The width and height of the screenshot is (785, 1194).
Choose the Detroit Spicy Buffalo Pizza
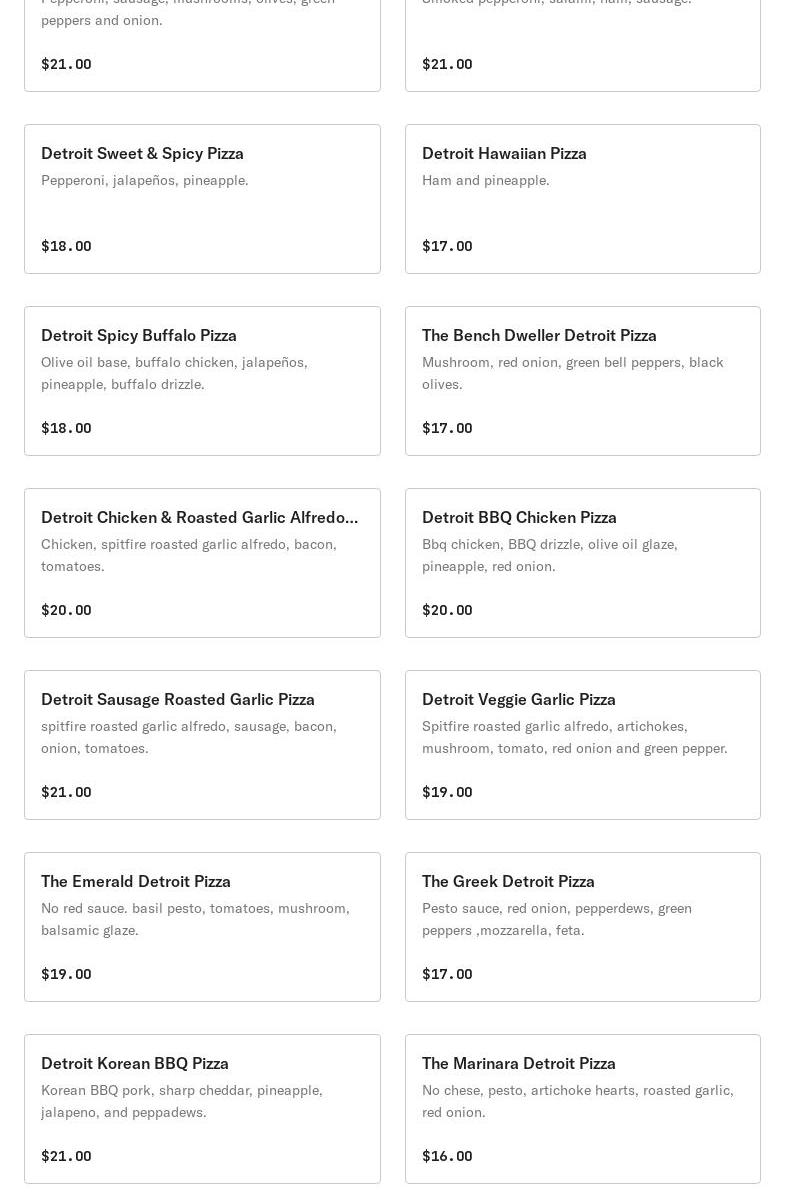(x=139, y=335)
